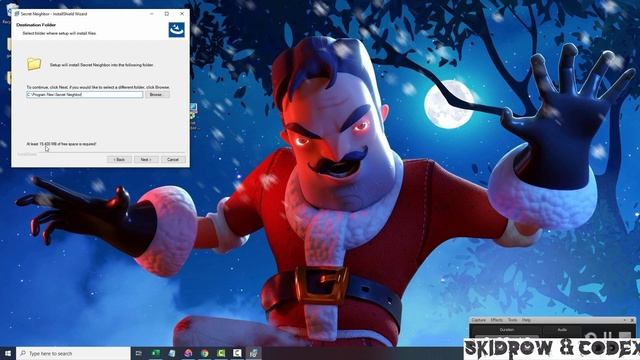The width and height of the screenshot is (640, 360).
Task: Open the green Camtasia taskbar icon
Action: 221,353
